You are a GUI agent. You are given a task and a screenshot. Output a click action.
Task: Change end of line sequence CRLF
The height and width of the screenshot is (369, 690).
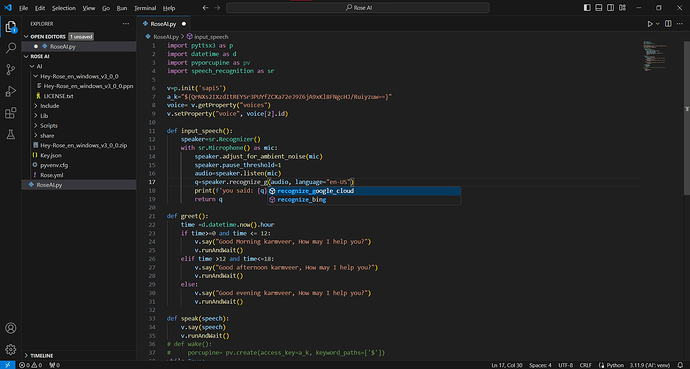[586, 365]
